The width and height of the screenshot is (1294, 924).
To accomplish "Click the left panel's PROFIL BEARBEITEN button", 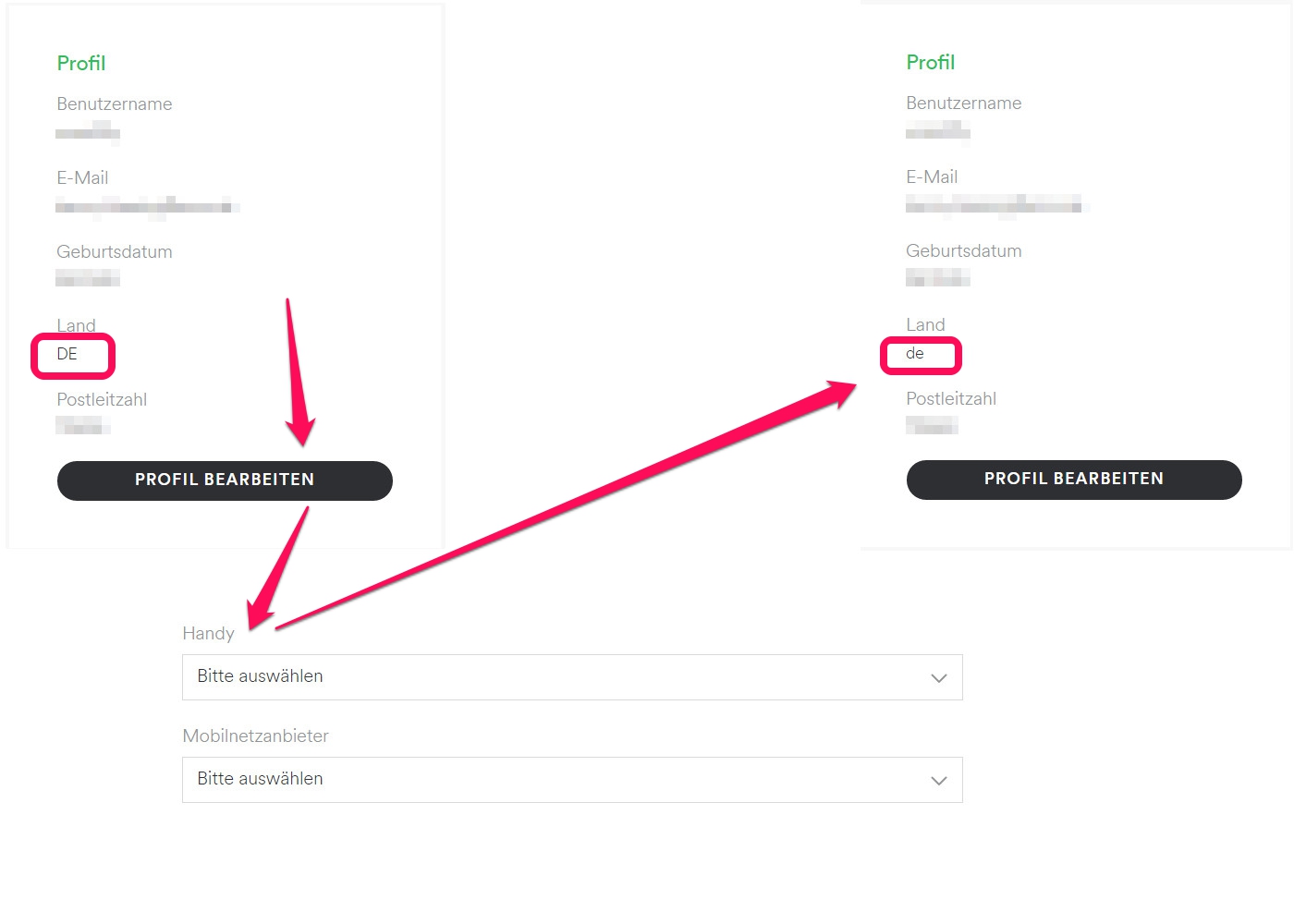I will click(225, 480).
